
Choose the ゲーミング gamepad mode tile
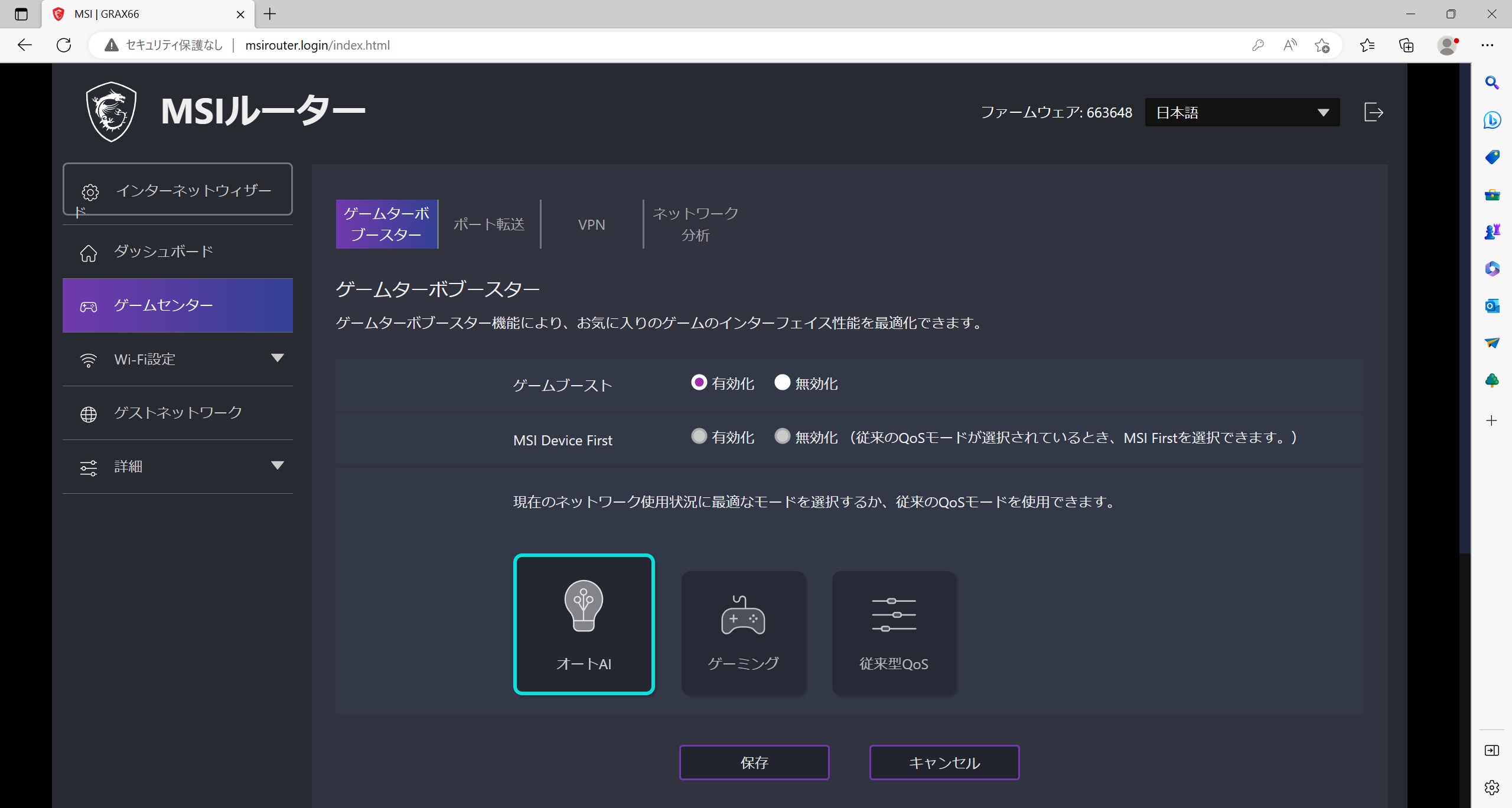point(743,632)
